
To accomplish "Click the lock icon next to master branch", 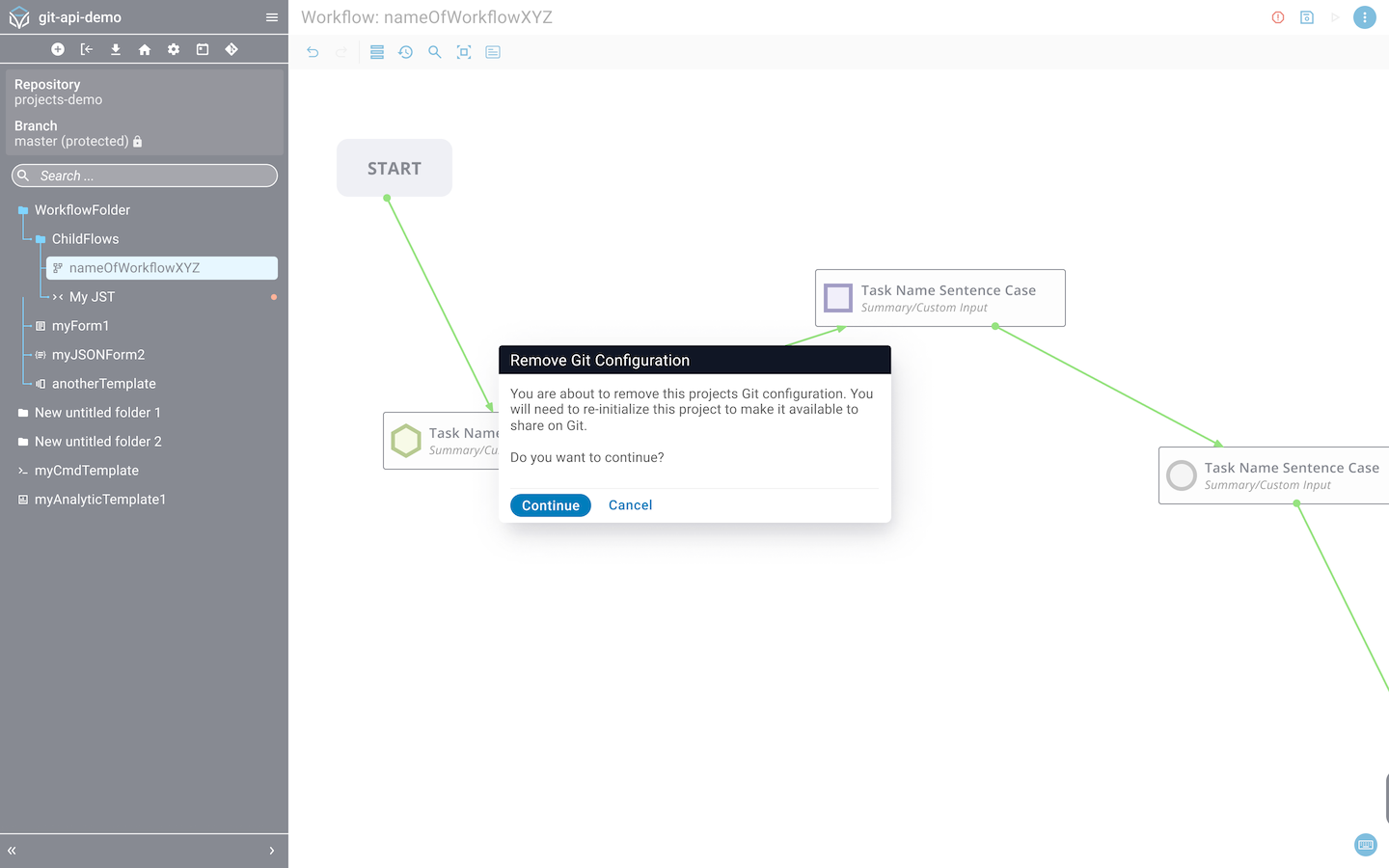I will [x=137, y=142].
